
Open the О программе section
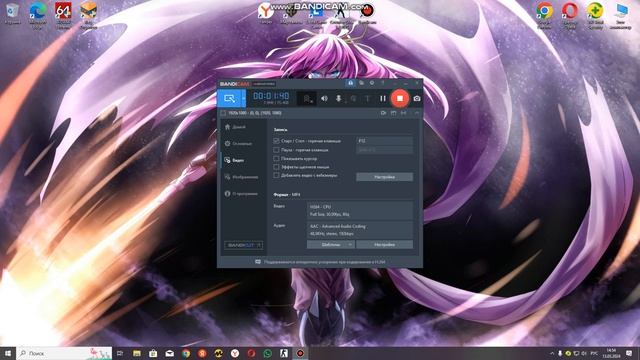pos(241,194)
